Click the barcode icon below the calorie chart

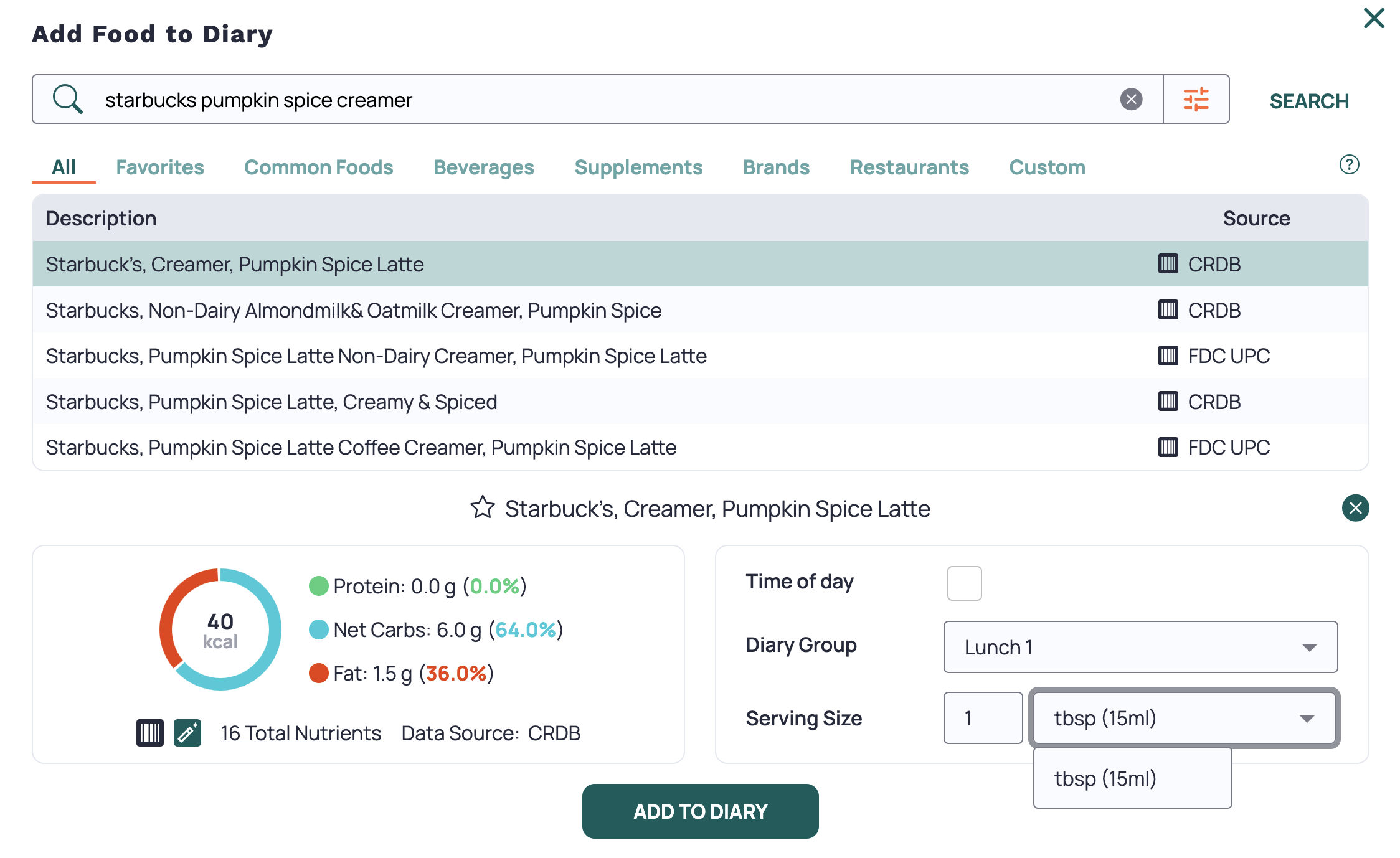149,733
